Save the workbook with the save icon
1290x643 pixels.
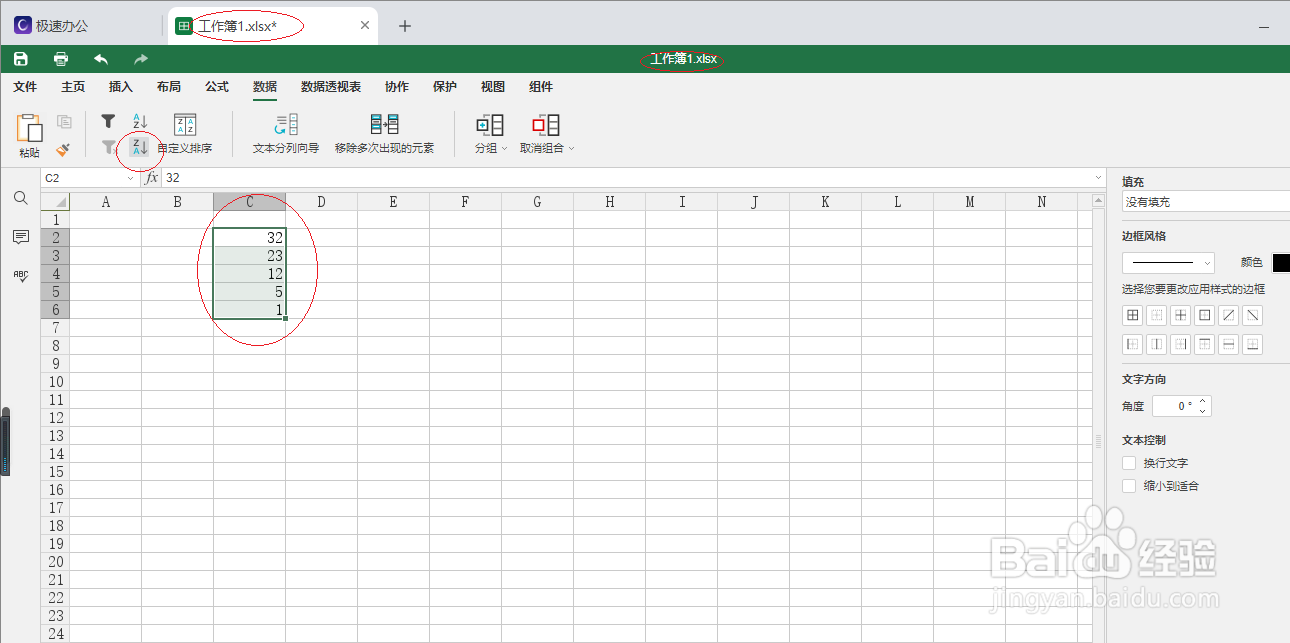coord(20,59)
